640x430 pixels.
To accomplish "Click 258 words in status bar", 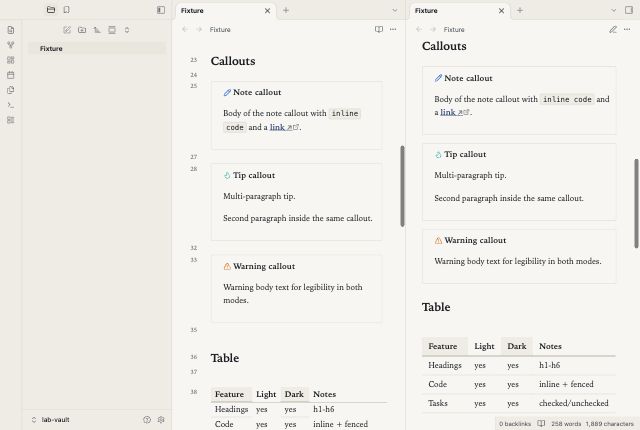I will point(566,424).
